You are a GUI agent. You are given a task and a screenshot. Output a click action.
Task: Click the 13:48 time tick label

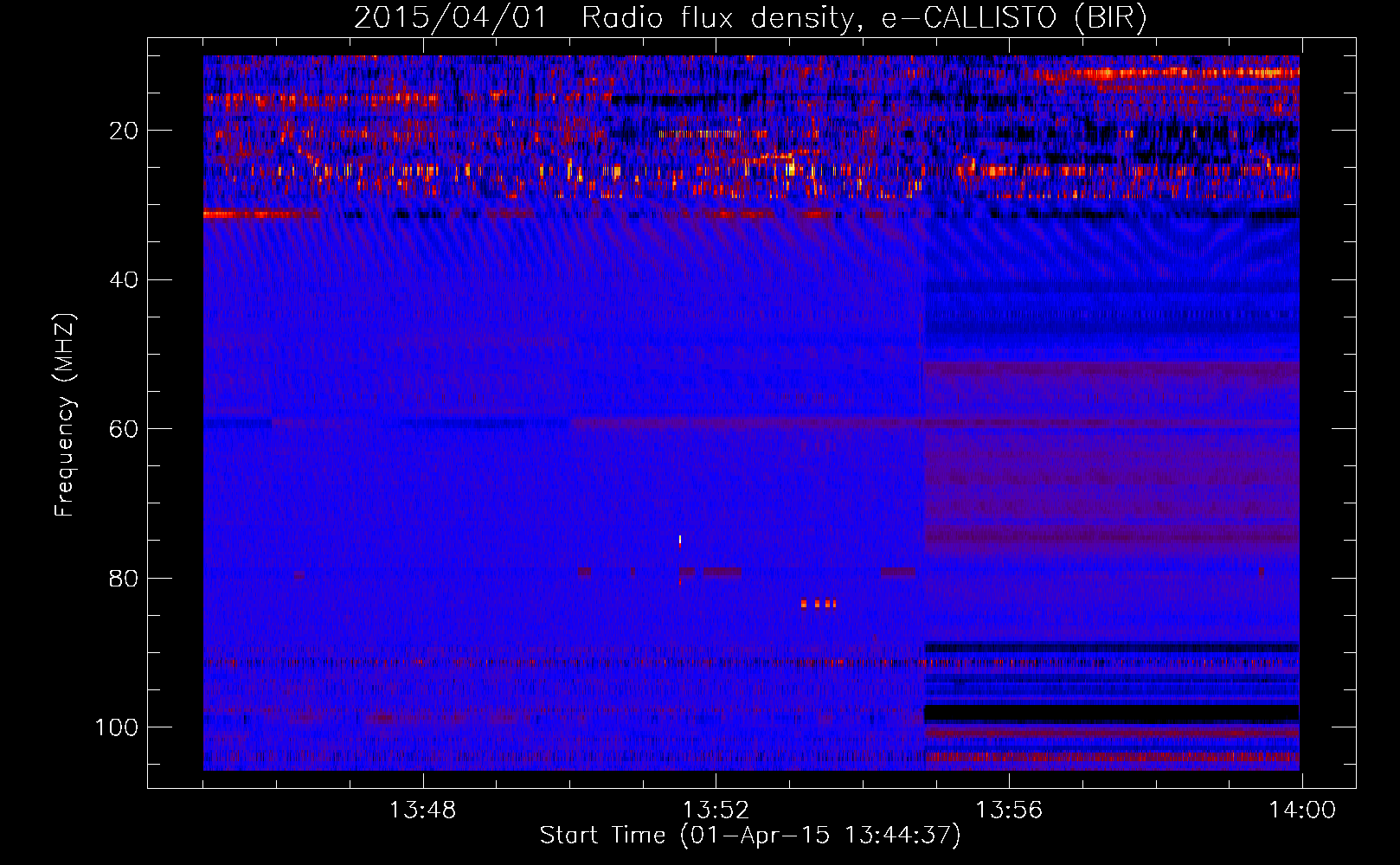pyautogui.click(x=422, y=811)
